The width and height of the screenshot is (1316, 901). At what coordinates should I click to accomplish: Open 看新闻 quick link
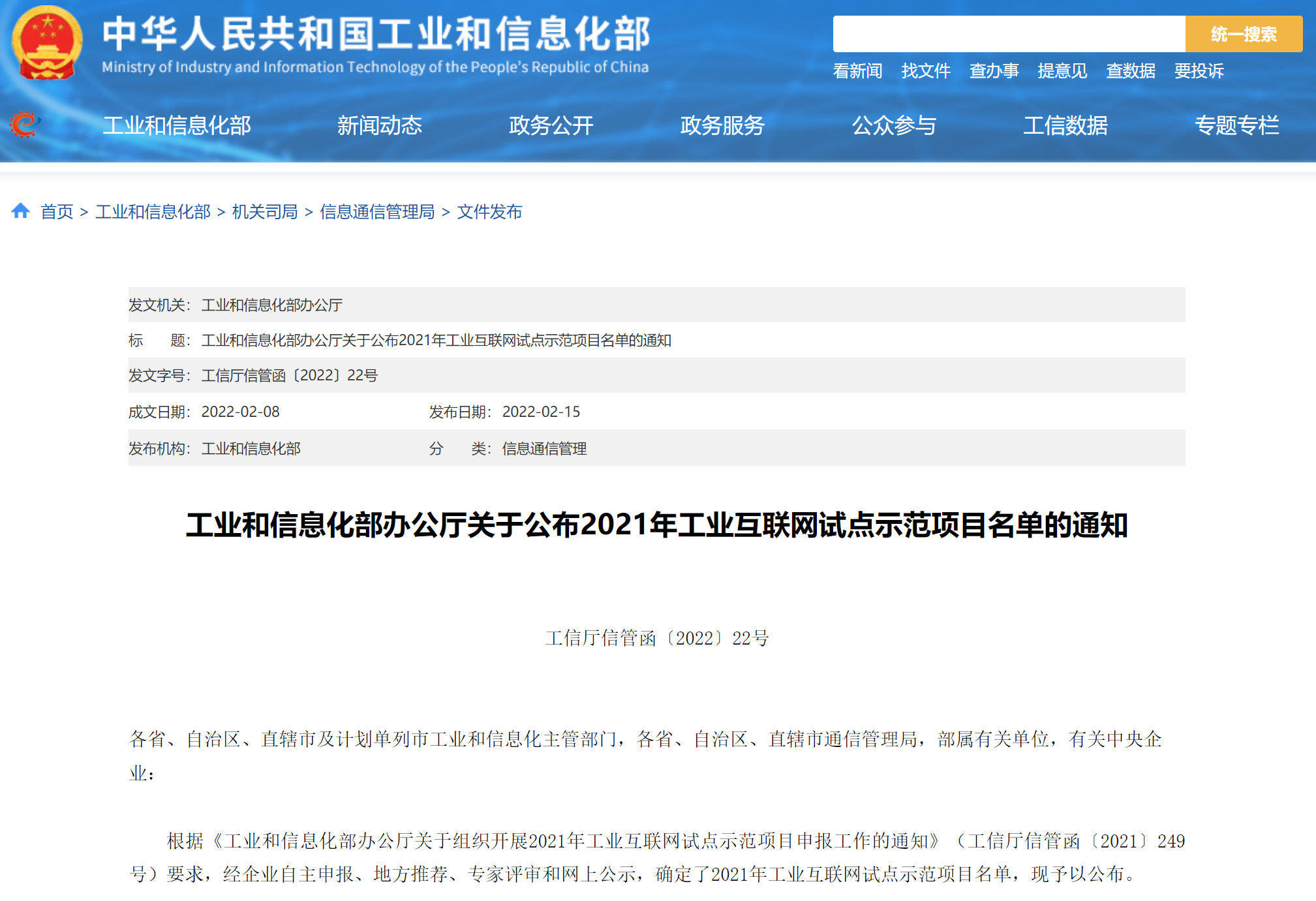pos(857,70)
